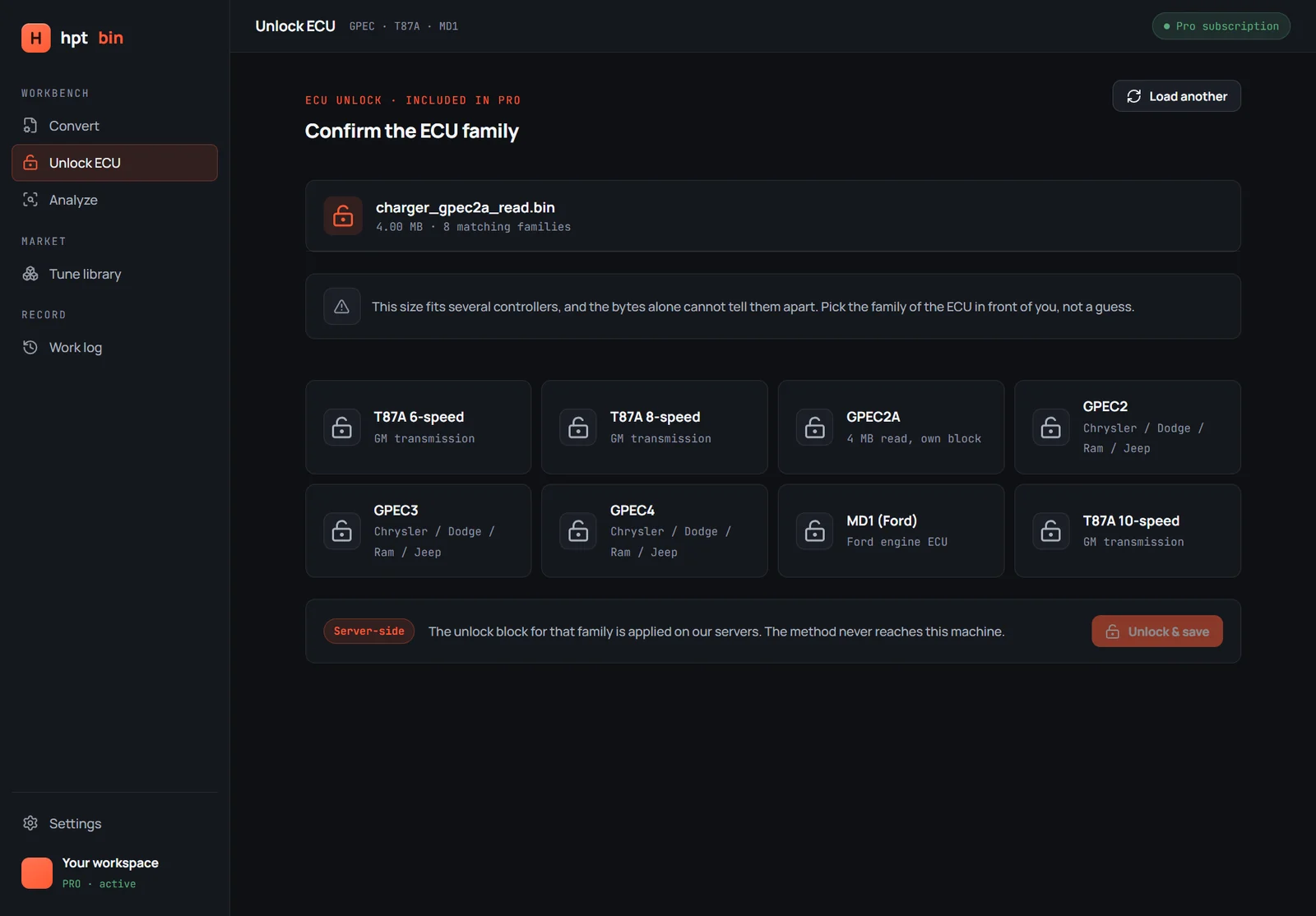
Task: Click the lock icon on GPEC4 card
Action: tap(578, 531)
